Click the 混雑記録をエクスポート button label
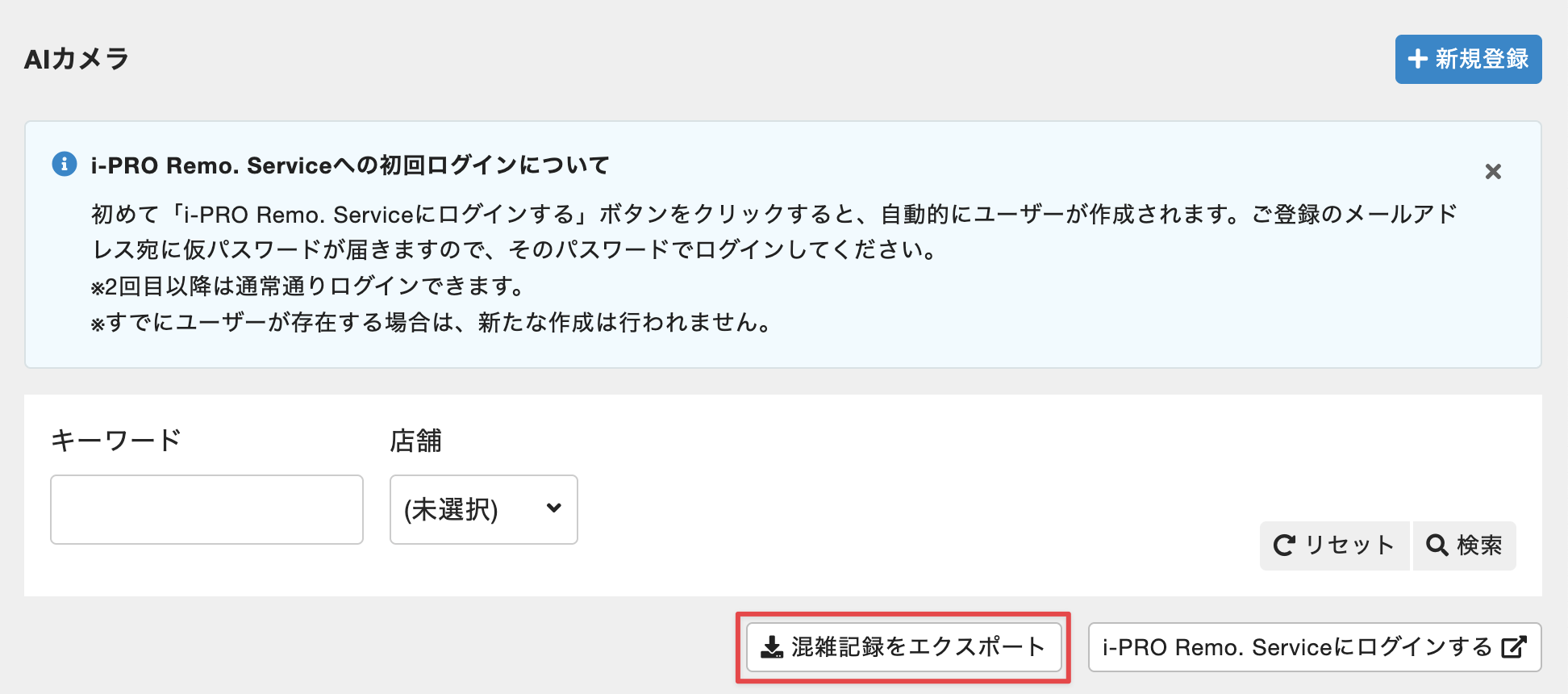Image resolution: width=1568 pixels, height=694 pixels. point(918,647)
